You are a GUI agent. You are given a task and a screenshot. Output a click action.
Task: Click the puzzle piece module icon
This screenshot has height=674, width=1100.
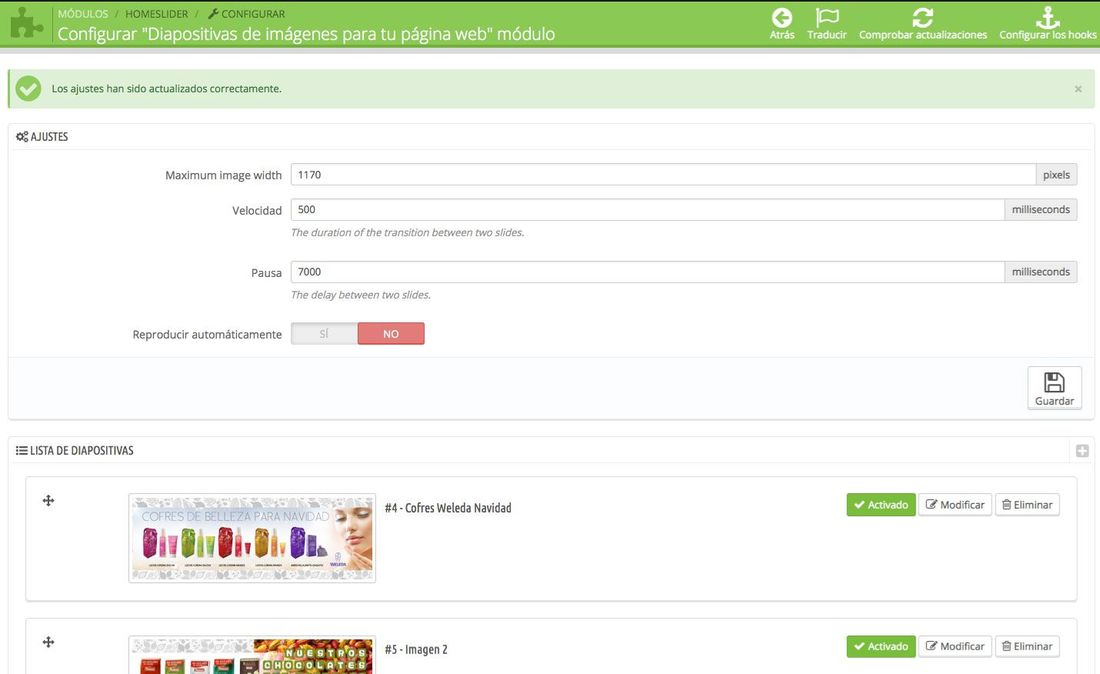click(x=27, y=24)
